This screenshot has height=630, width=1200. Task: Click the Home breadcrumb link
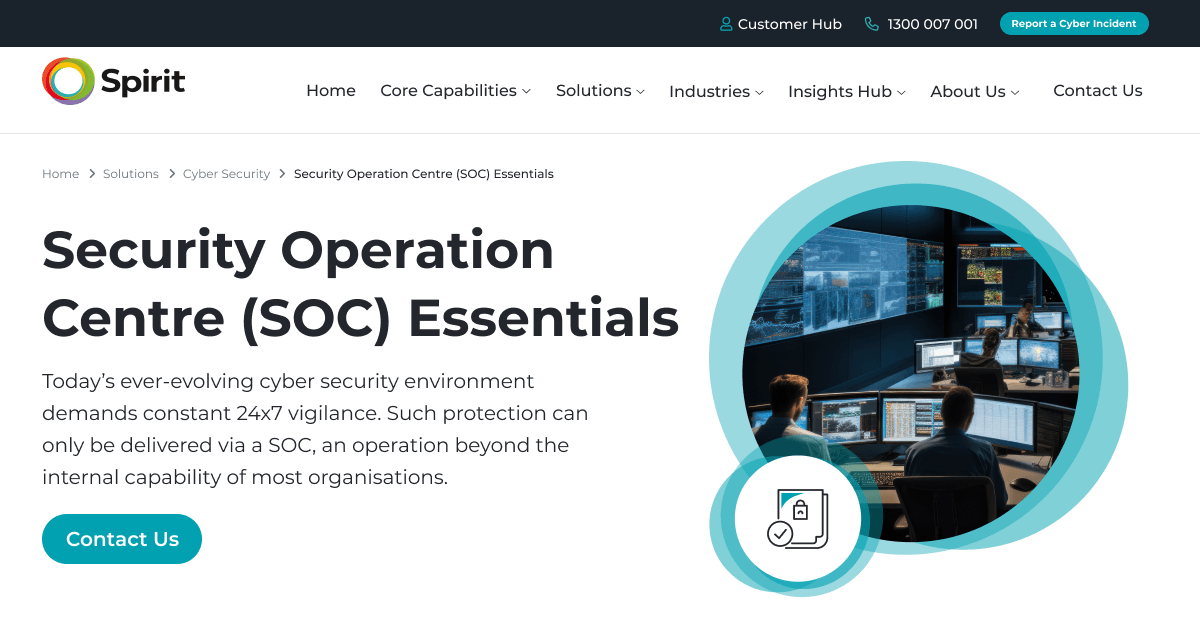60,173
